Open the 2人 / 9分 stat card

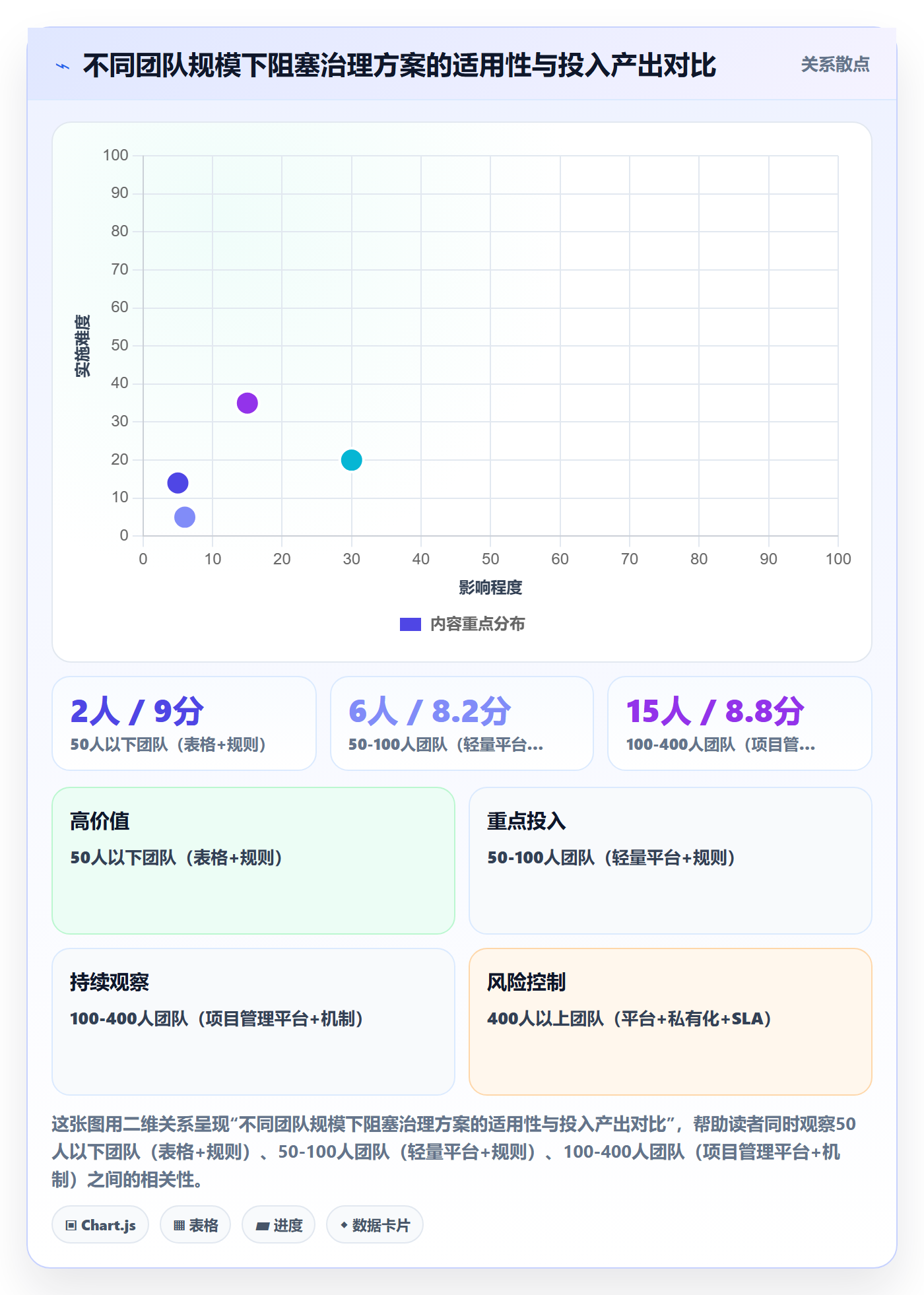click(184, 723)
